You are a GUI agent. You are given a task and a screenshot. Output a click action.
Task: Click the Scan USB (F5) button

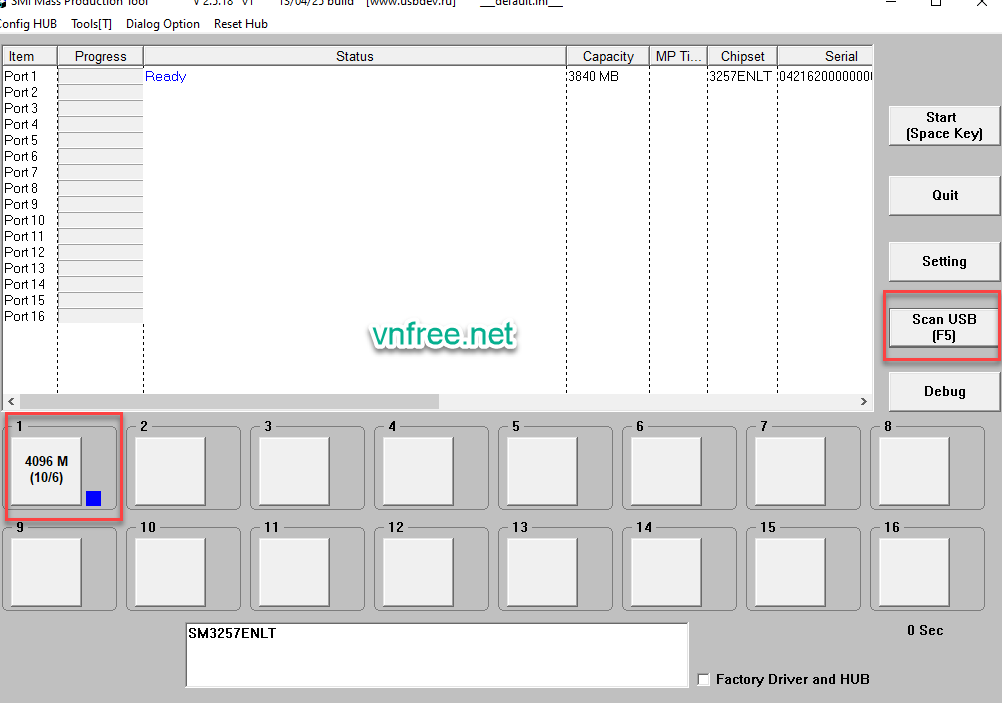pyautogui.click(x=943, y=327)
